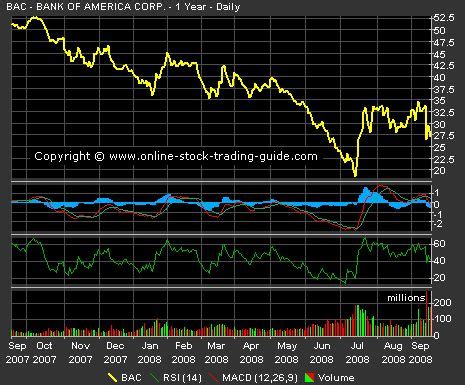Click the 32.5 price axis value
The height and width of the screenshot is (385, 465).
click(444, 112)
